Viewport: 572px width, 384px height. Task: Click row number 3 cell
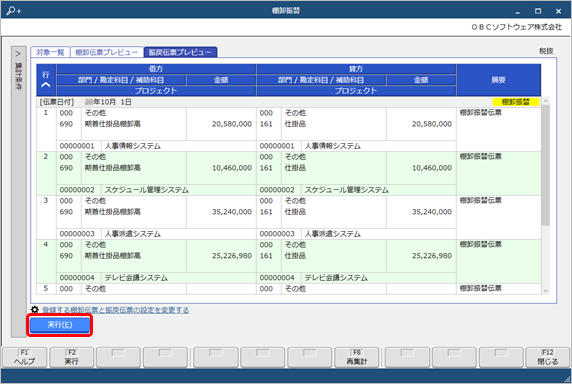(46, 218)
